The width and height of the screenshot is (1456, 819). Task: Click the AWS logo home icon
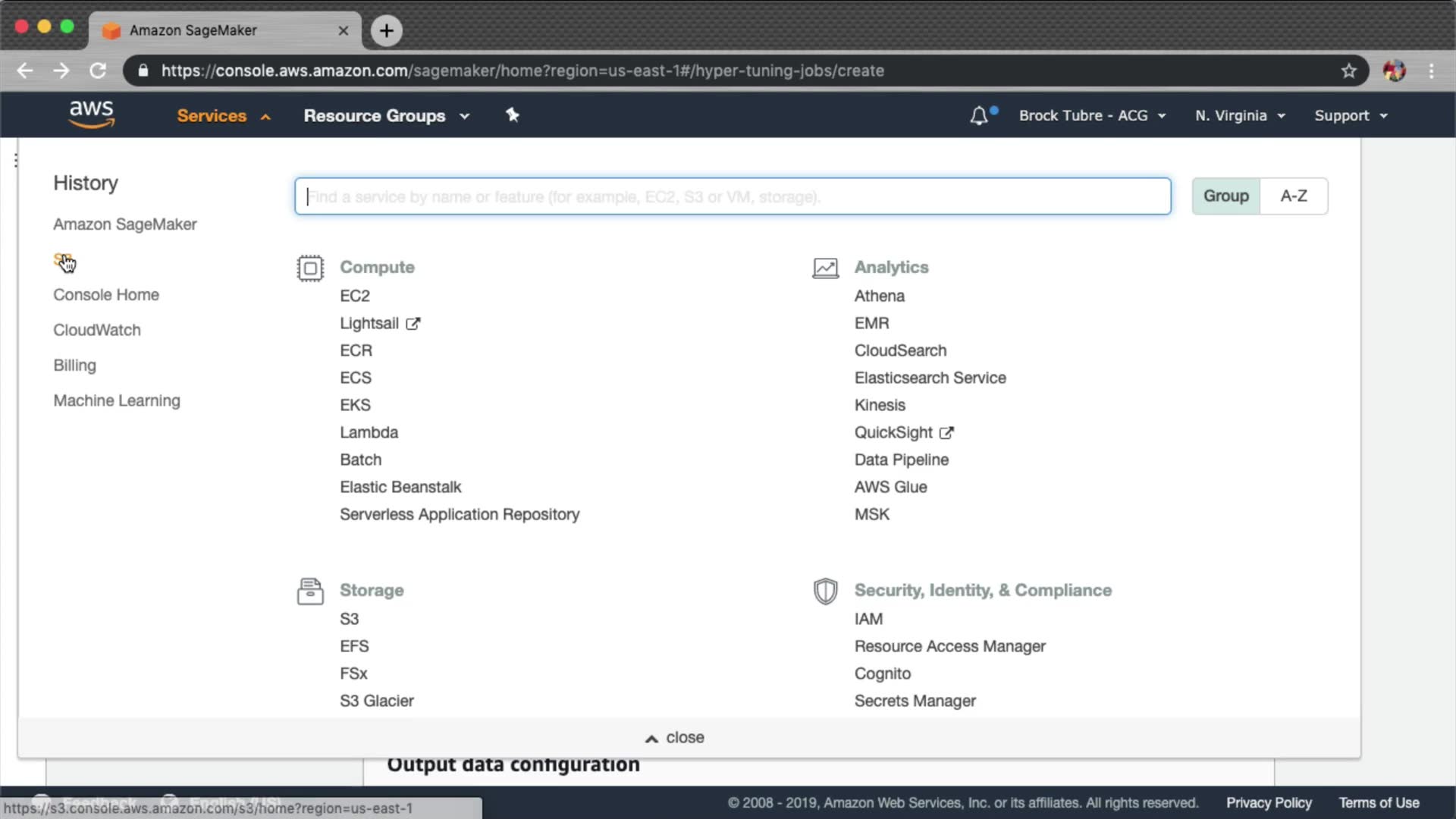coord(91,115)
